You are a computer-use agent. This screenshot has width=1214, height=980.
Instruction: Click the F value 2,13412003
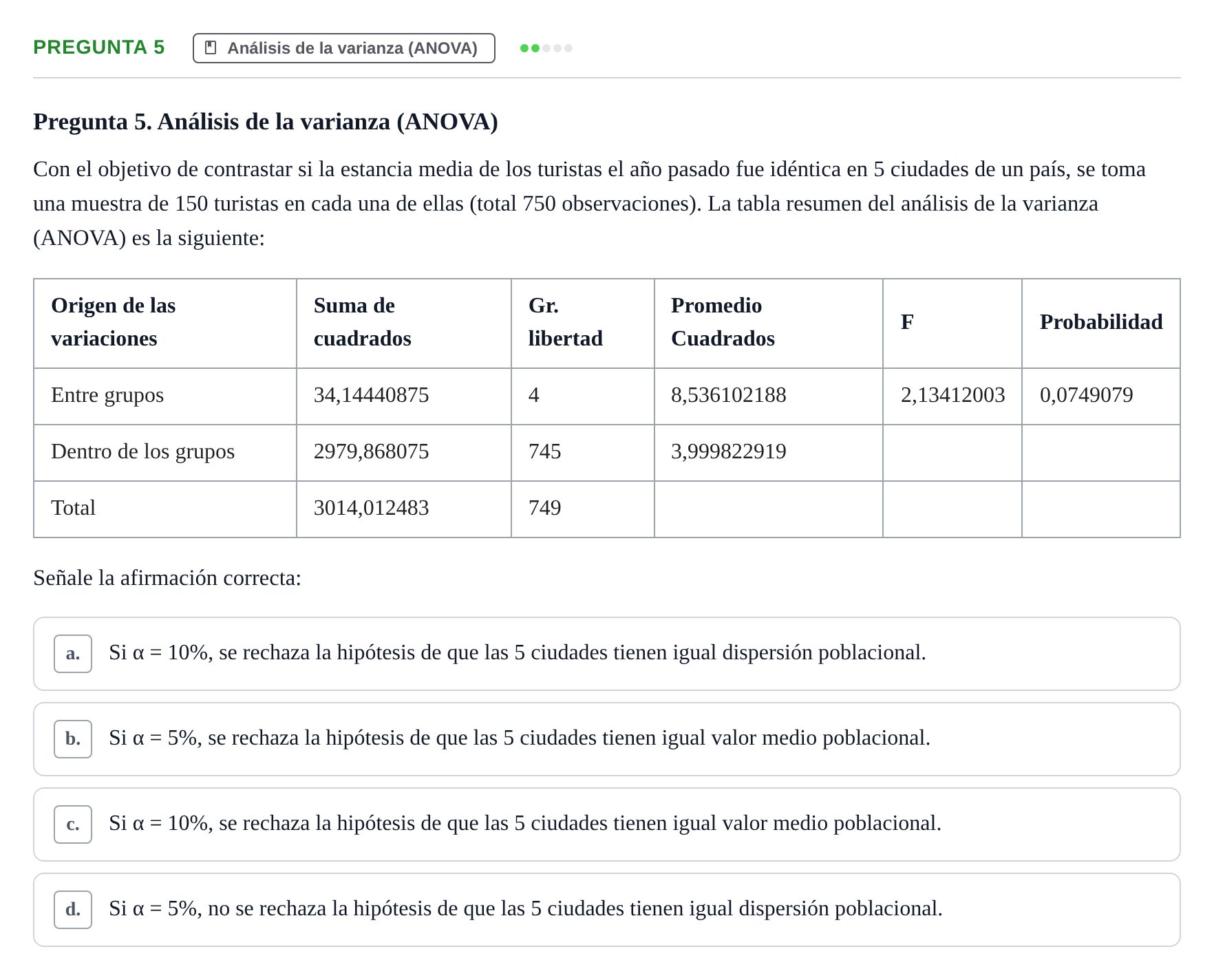952,395
